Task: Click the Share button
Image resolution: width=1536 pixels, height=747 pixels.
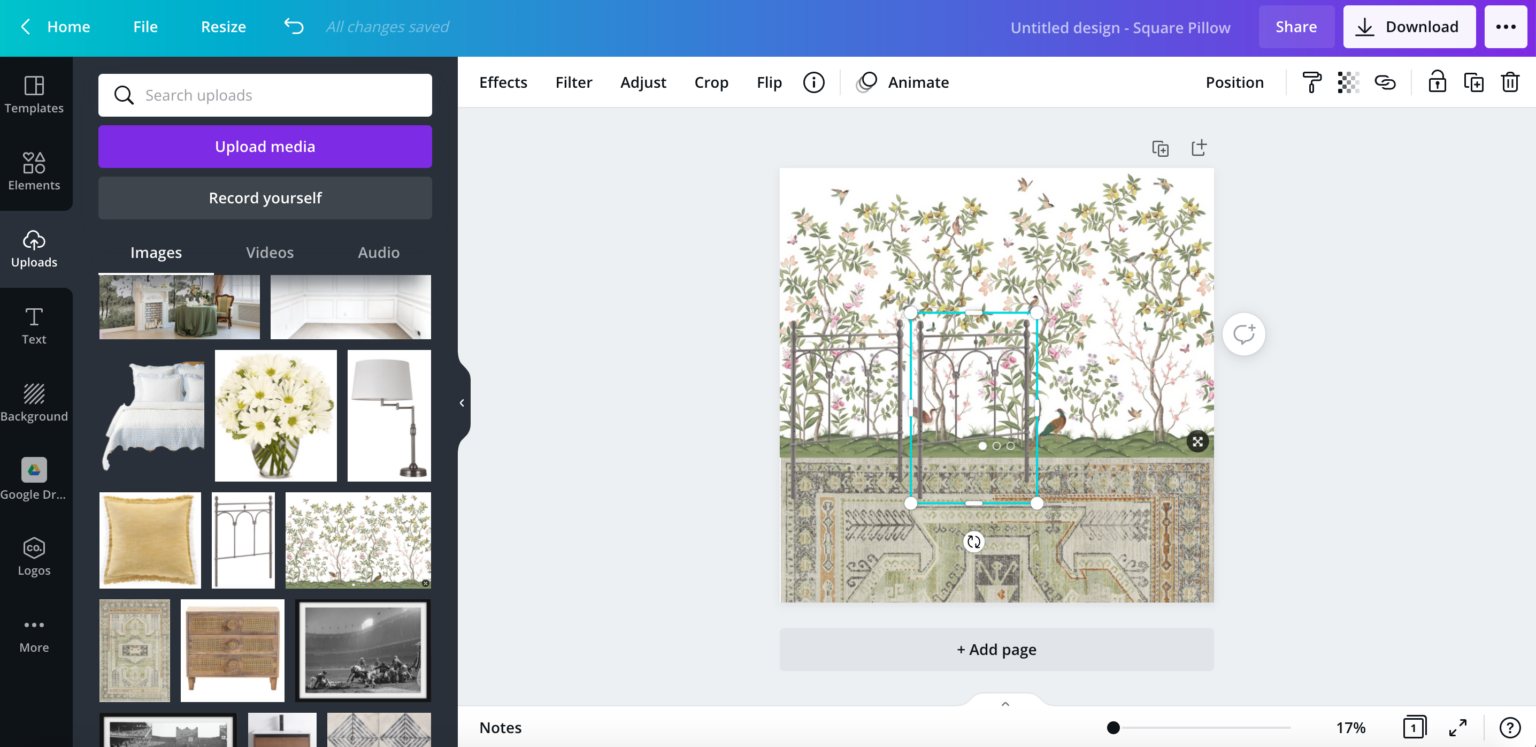Action: (x=1296, y=27)
